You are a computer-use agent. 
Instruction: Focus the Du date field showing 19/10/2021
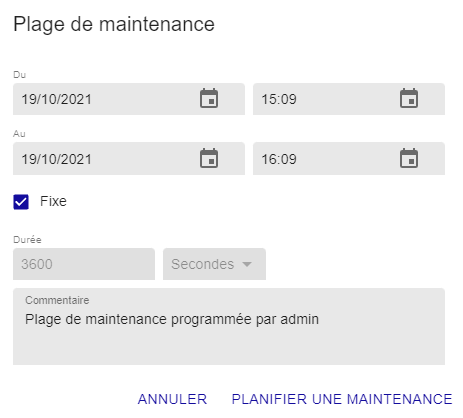tap(129, 99)
